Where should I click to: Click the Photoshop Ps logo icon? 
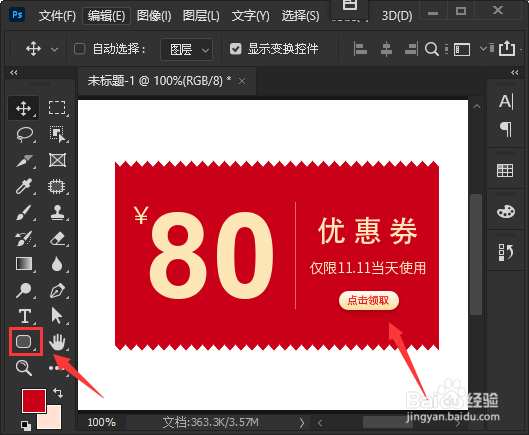click(x=17, y=15)
